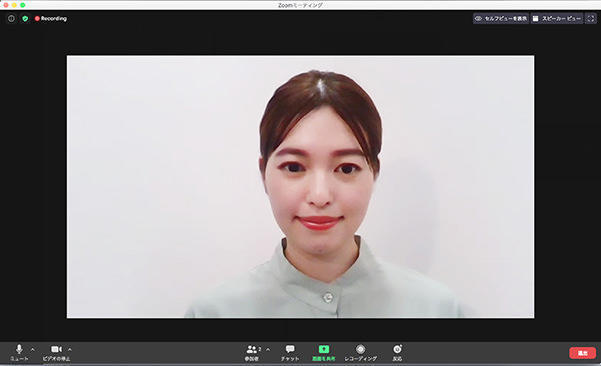
Task: Open meeting info circle icon
Action: (x=11, y=18)
